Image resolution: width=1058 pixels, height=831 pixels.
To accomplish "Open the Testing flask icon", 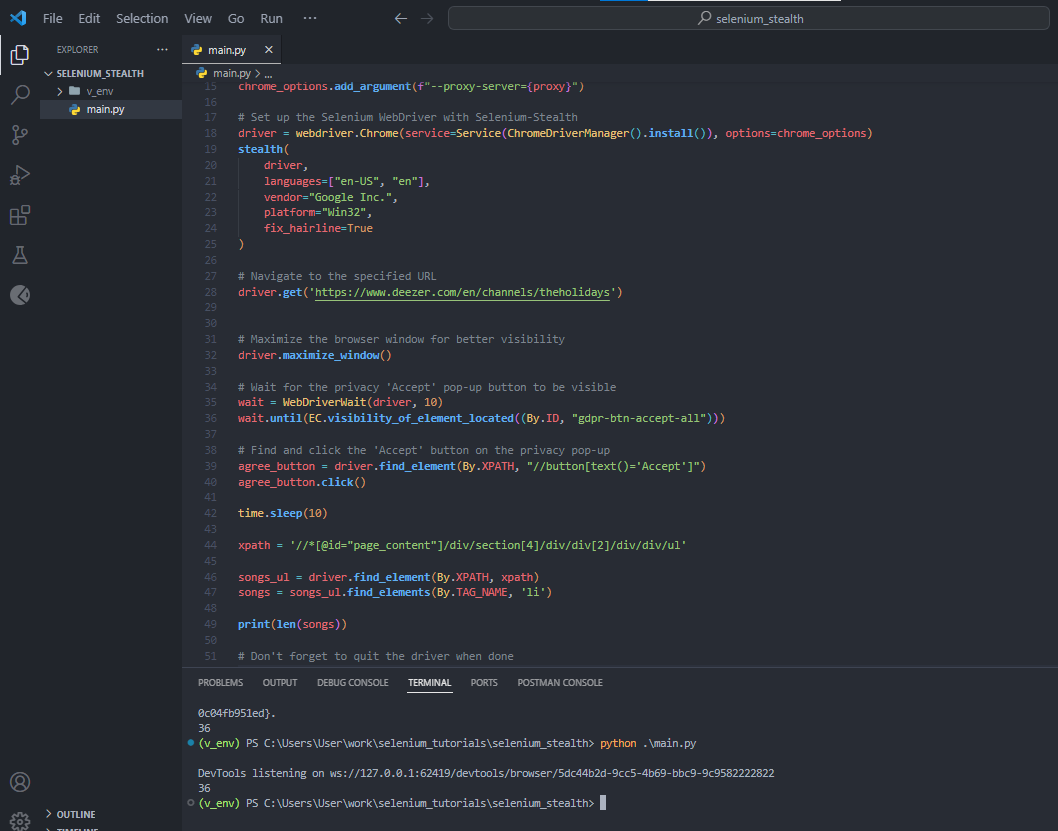I will pyautogui.click(x=20, y=255).
